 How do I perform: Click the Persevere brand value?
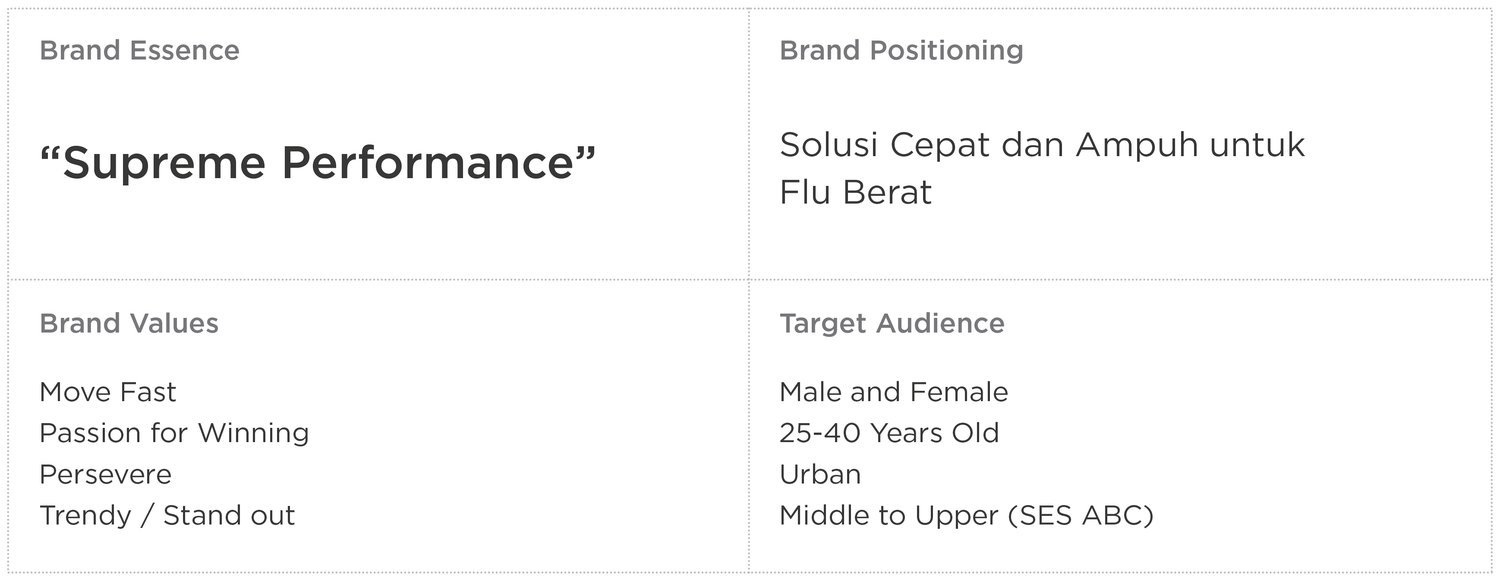tap(105, 474)
